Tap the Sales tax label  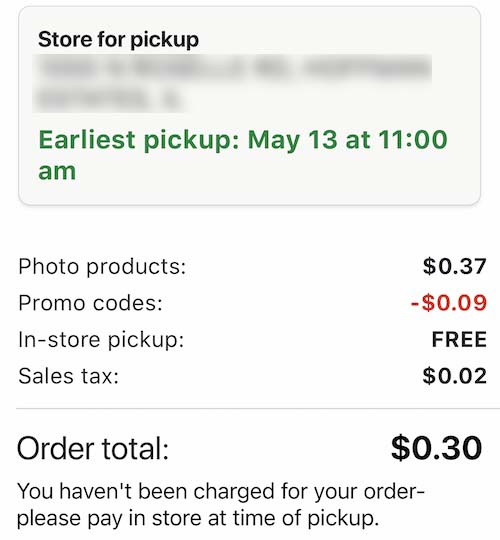69,376
